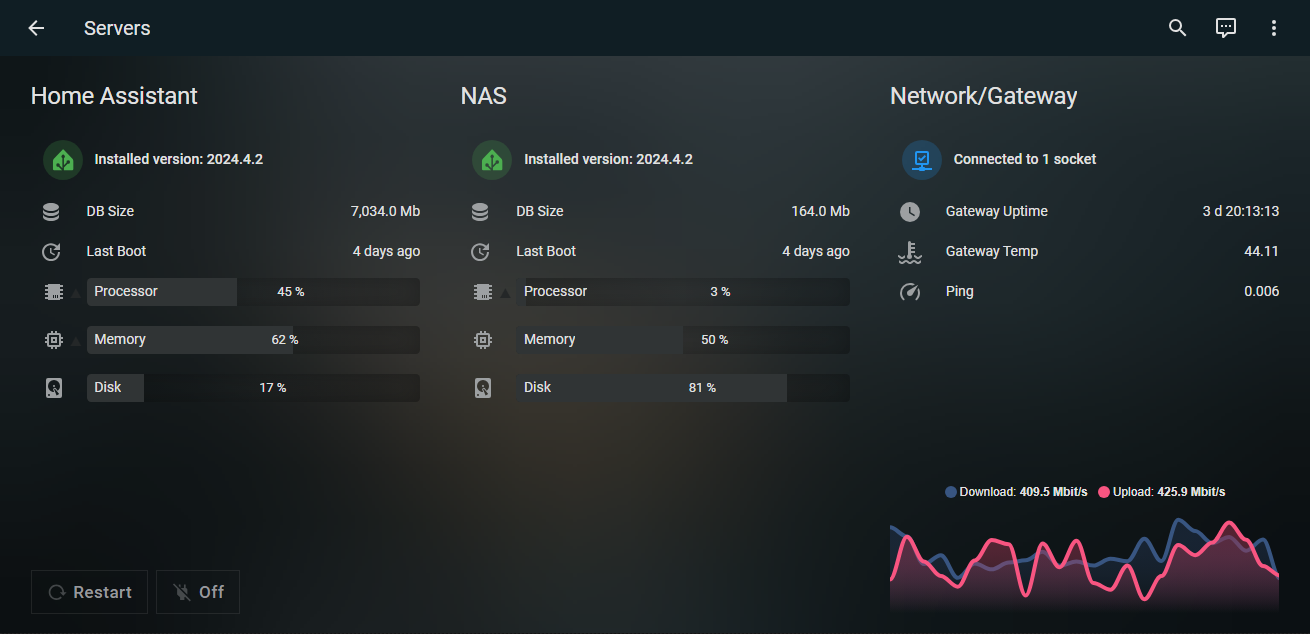The image size is (1310, 634).
Task: Click the network speed graph
Action: (x=1084, y=565)
